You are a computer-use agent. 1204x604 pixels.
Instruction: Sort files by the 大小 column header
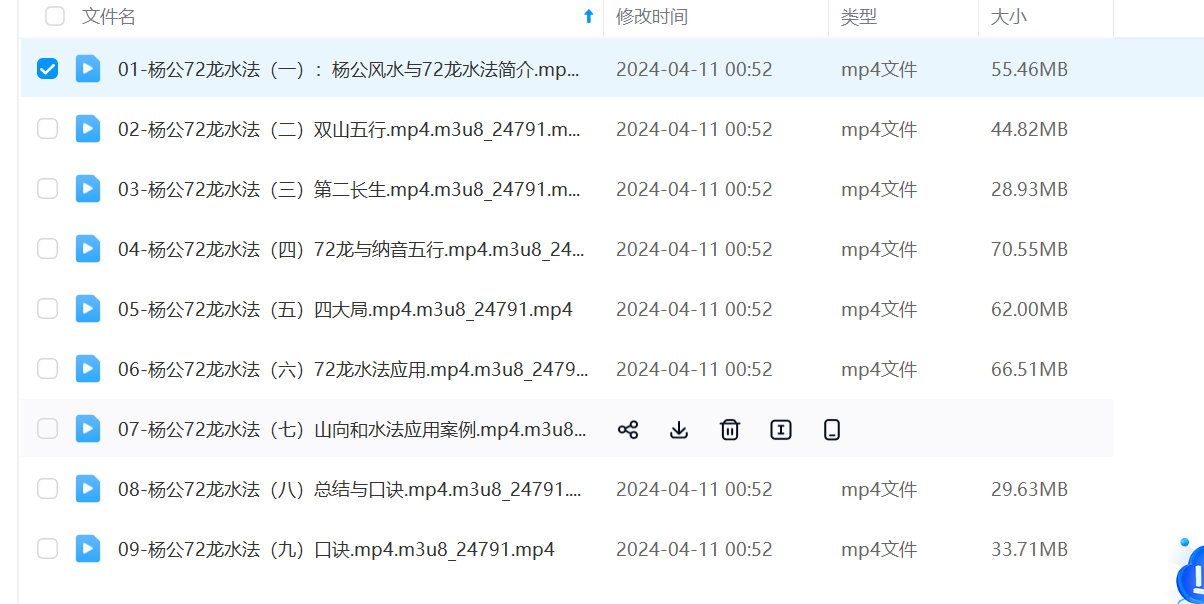(1008, 17)
